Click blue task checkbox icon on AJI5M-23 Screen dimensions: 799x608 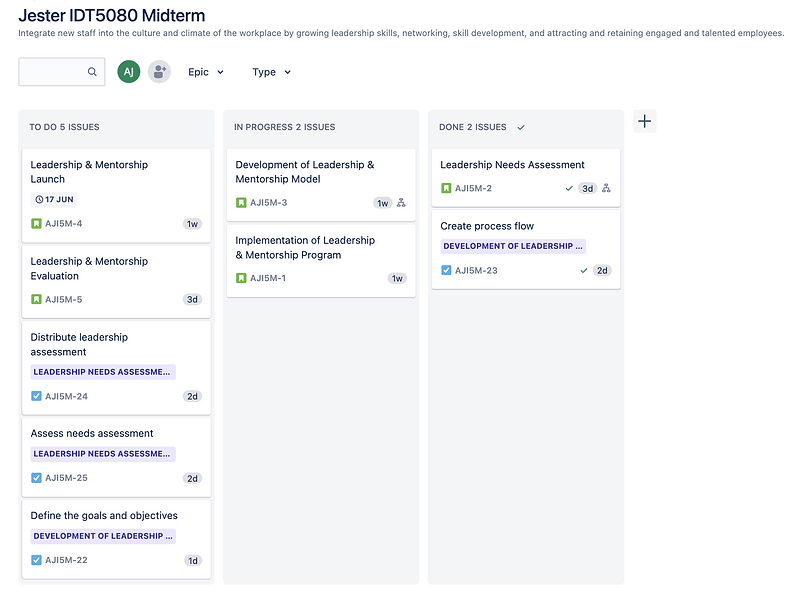(x=446, y=270)
